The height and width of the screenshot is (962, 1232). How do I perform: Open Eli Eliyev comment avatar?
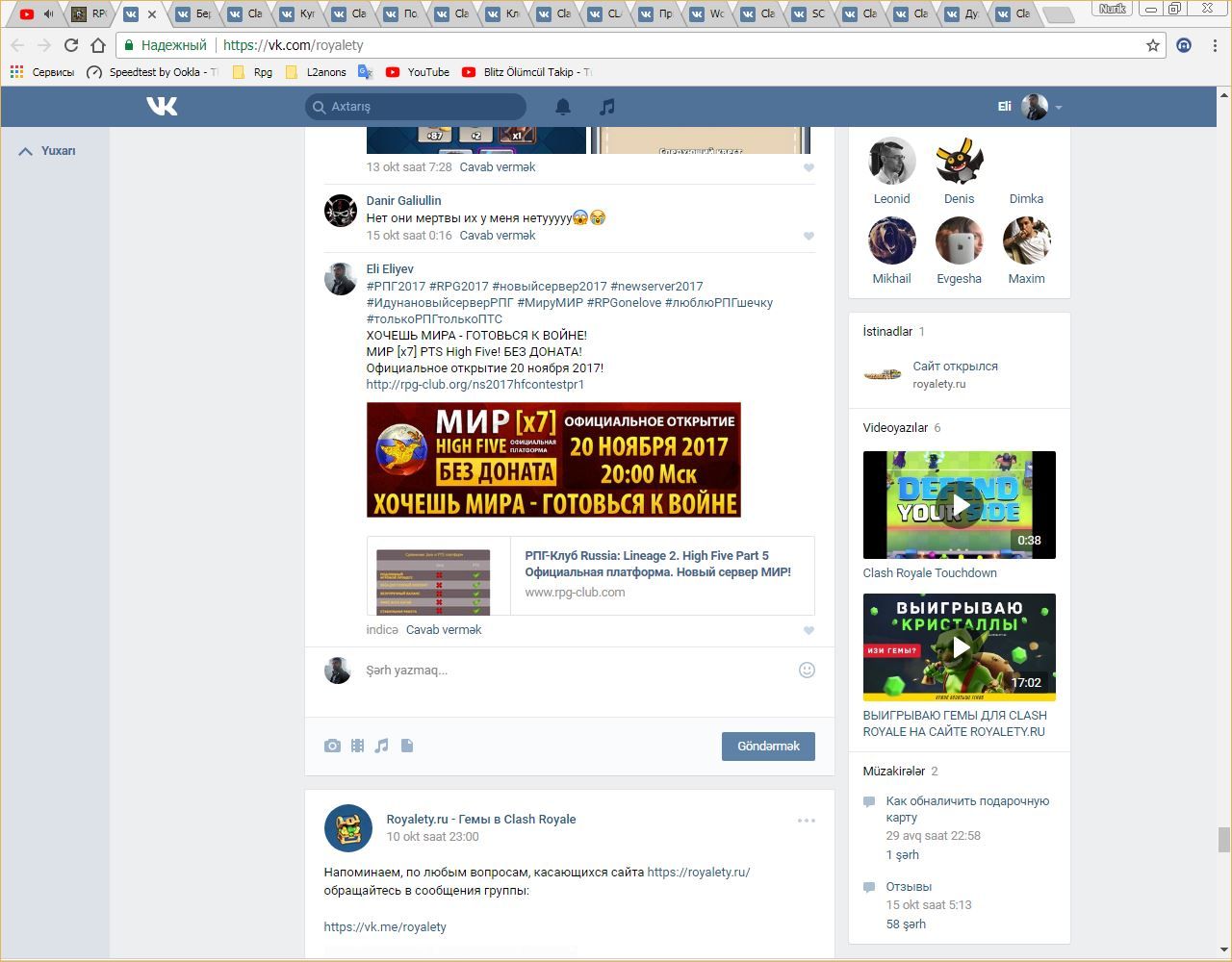click(340, 278)
